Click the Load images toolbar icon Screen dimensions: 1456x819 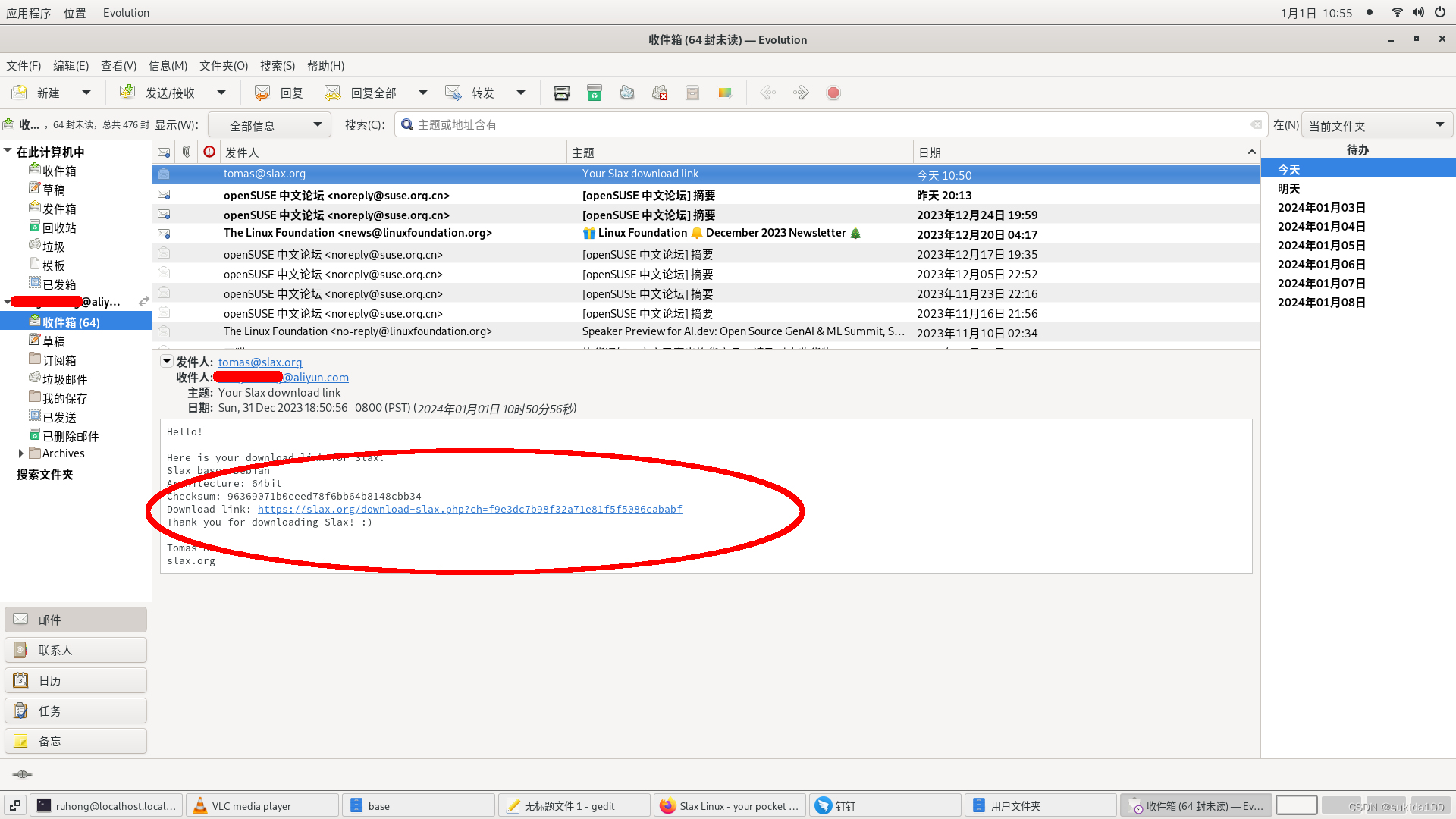click(725, 93)
